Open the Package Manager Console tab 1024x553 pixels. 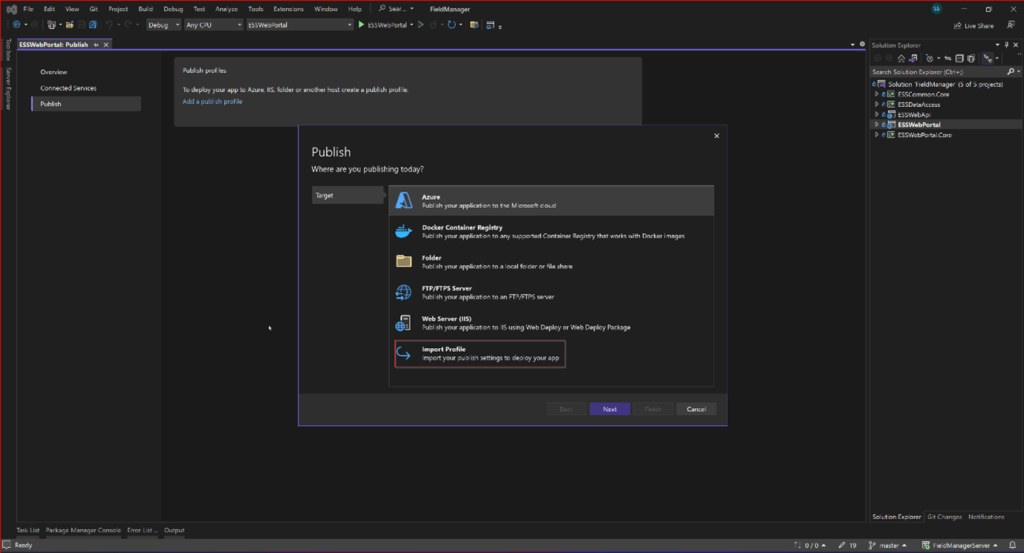83,530
